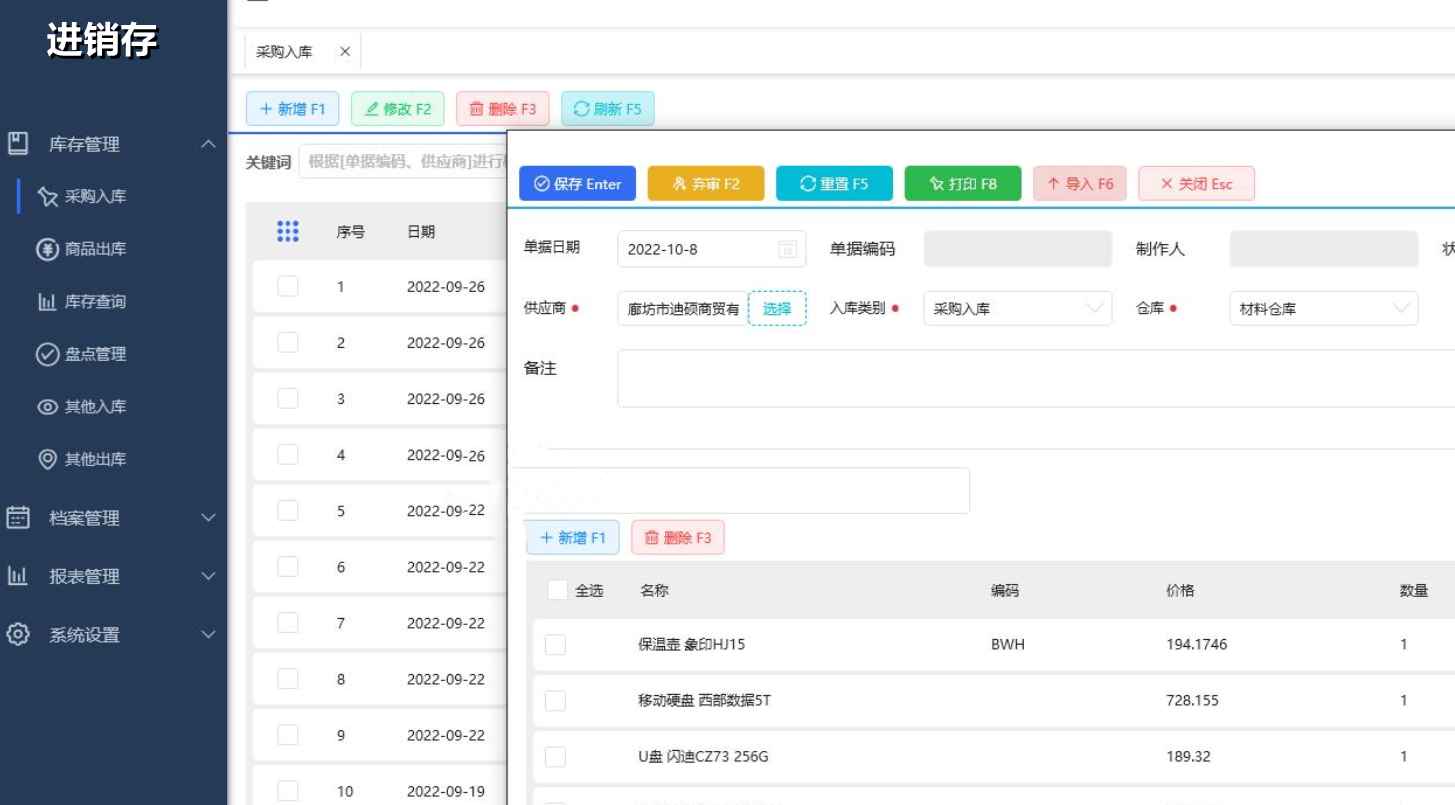Click the 选择 supplier button
Image resolution: width=1455 pixels, height=805 pixels.
click(777, 309)
